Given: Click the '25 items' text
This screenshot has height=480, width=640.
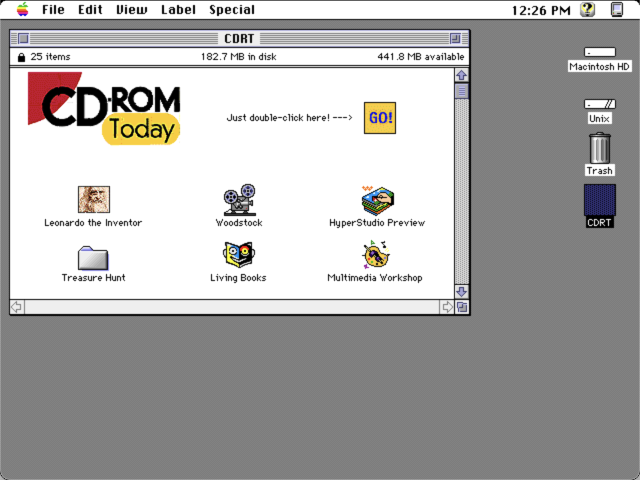Looking at the screenshot, I should click(50, 57).
